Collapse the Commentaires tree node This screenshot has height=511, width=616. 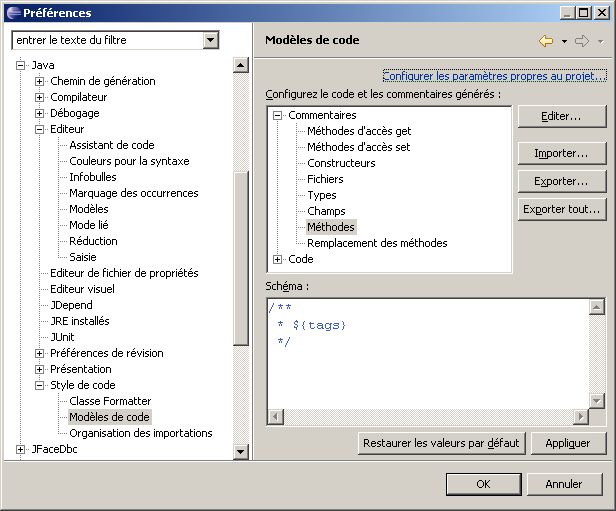[278, 115]
